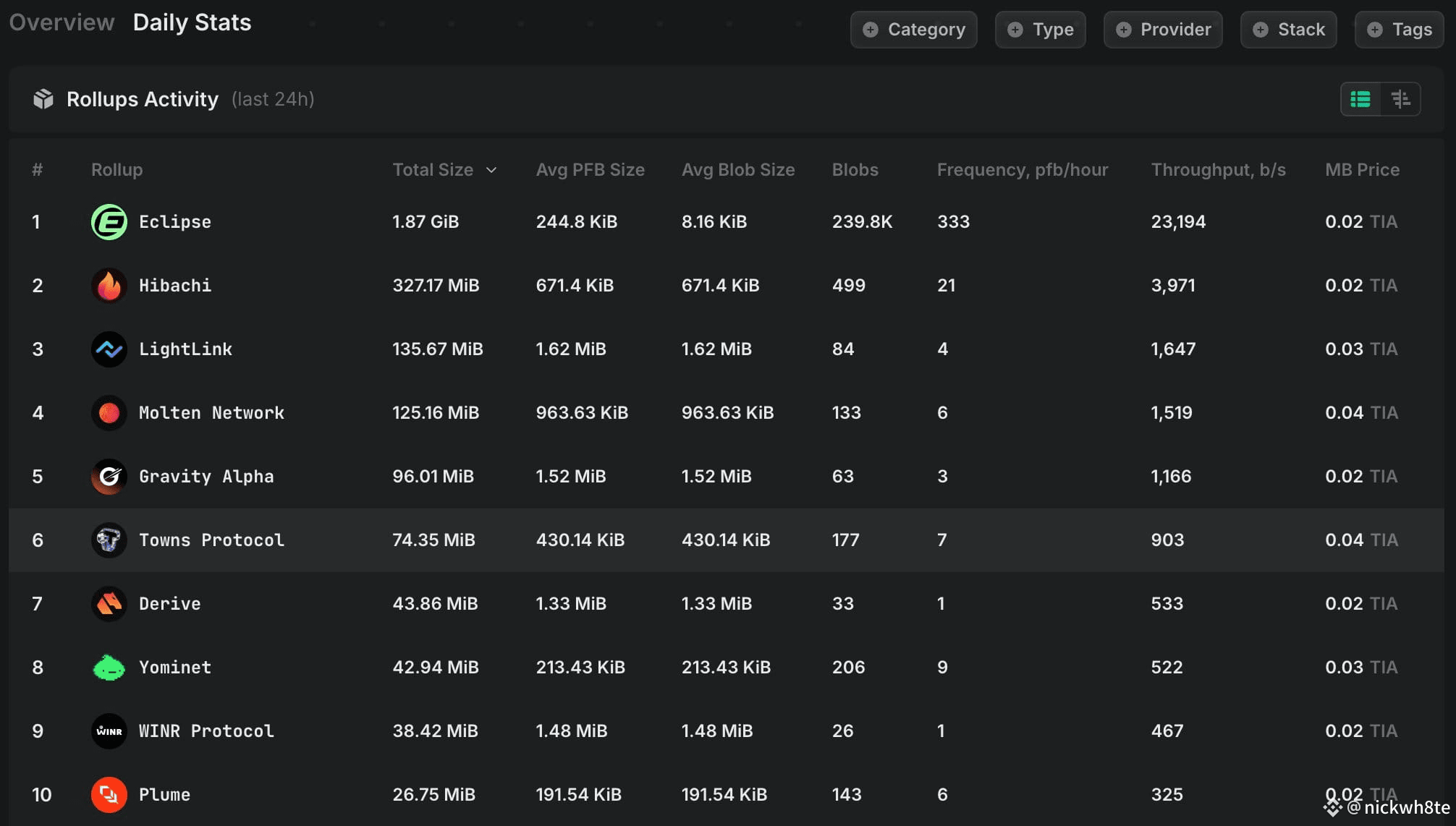Image resolution: width=1456 pixels, height=826 pixels.
Task: Sort by Avg PFB Size header
Action: click(x=591, y=170)
